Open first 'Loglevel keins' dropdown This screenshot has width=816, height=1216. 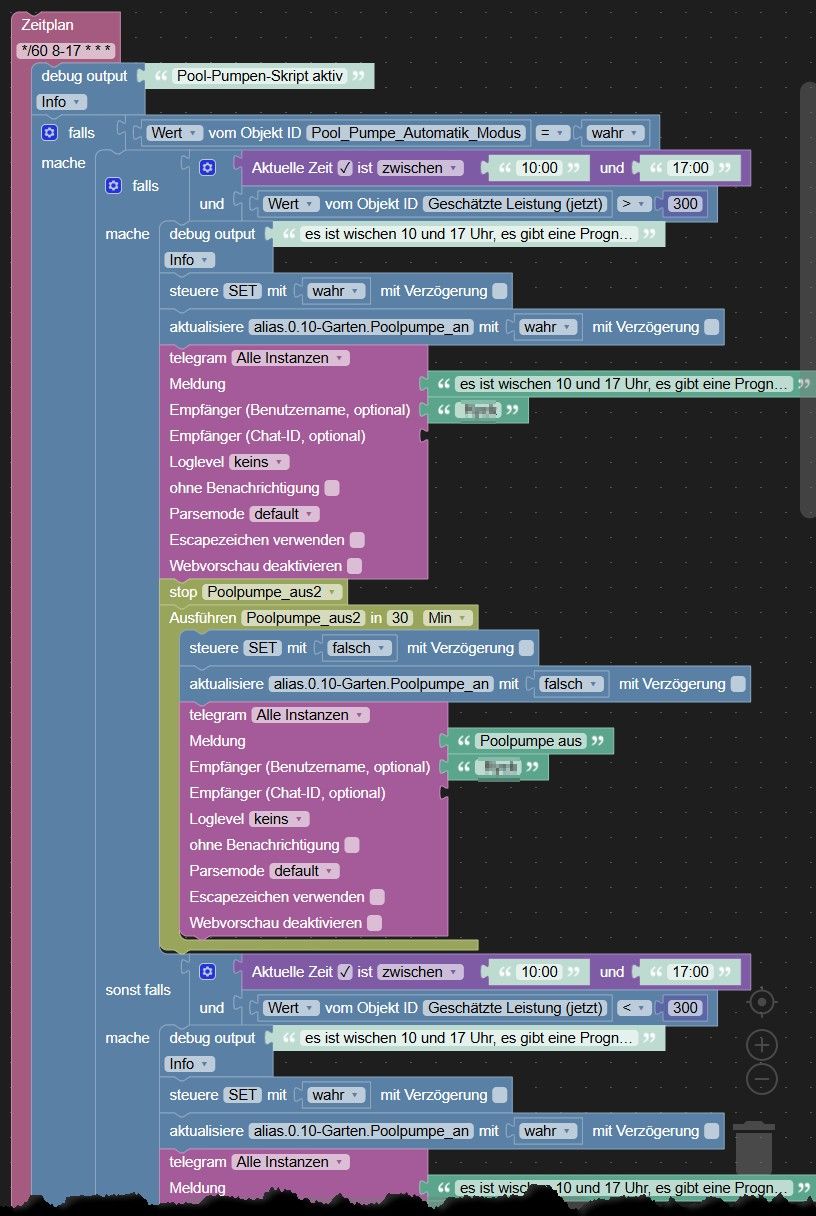[260, 462]
